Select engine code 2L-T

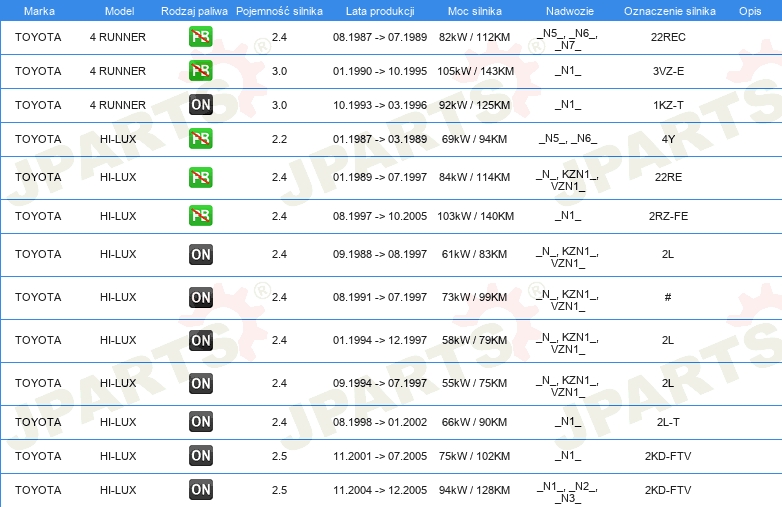coord(668,422)
